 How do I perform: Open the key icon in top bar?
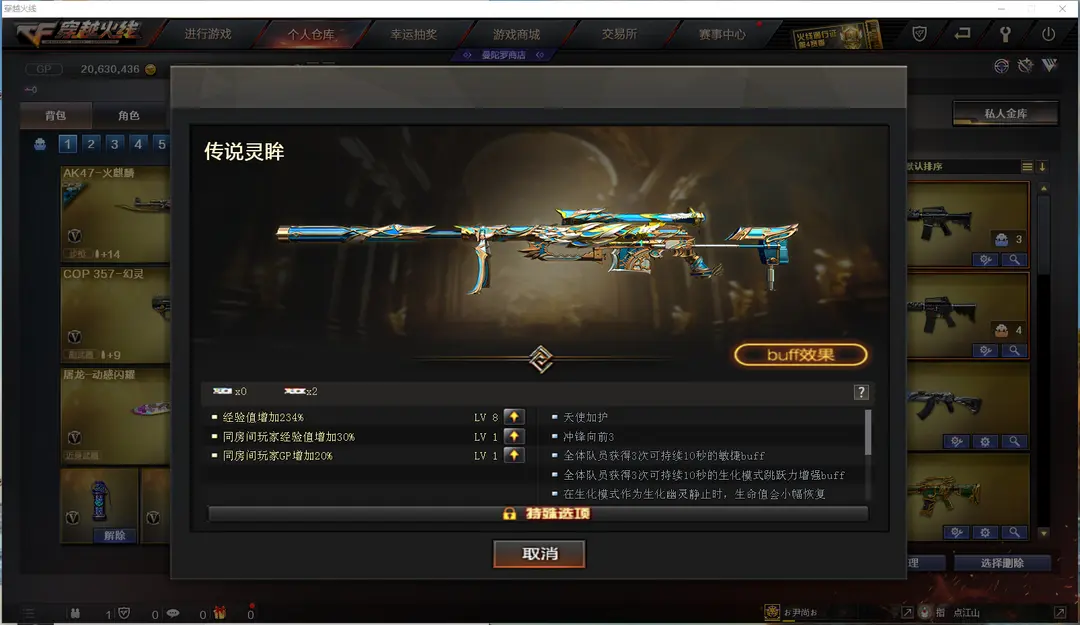1005,34
